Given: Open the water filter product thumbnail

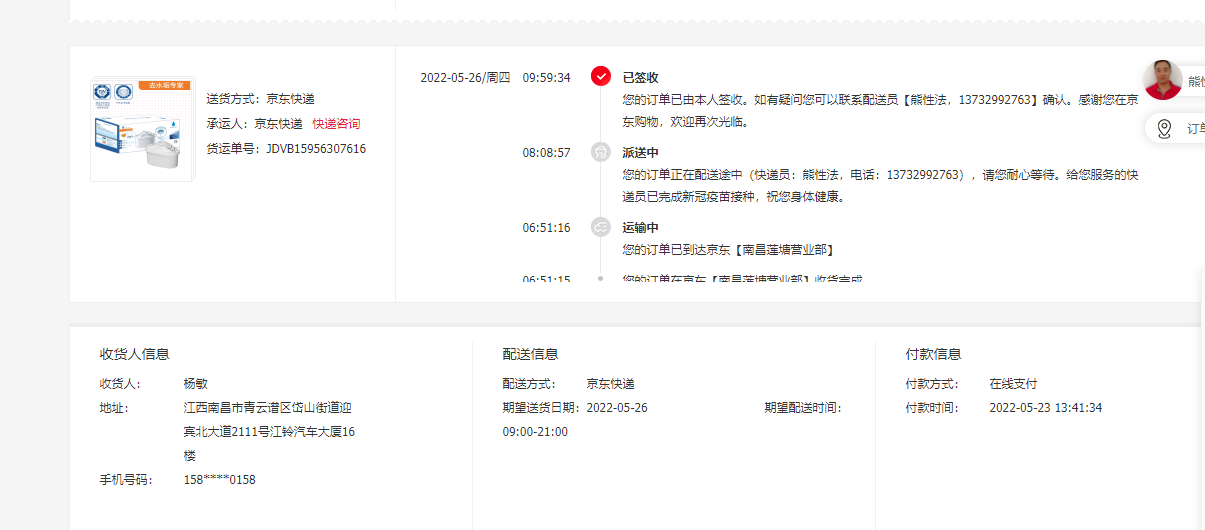Looking at the screenshot, I should [143, 130].
